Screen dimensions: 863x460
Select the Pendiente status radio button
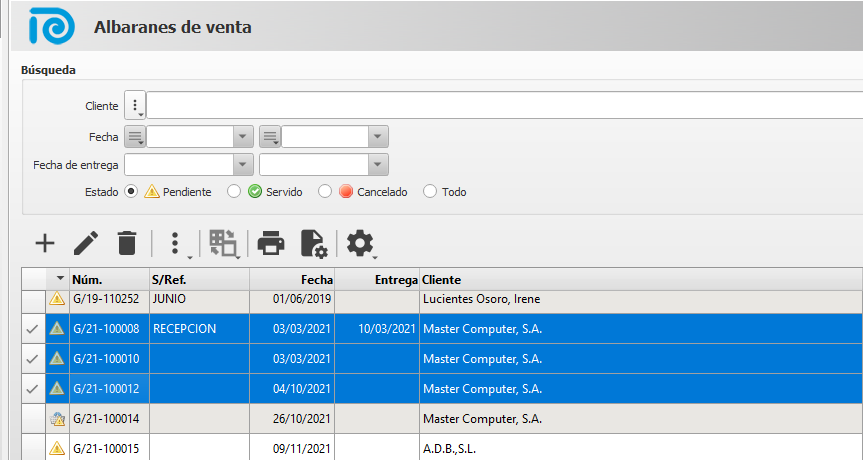131,192
